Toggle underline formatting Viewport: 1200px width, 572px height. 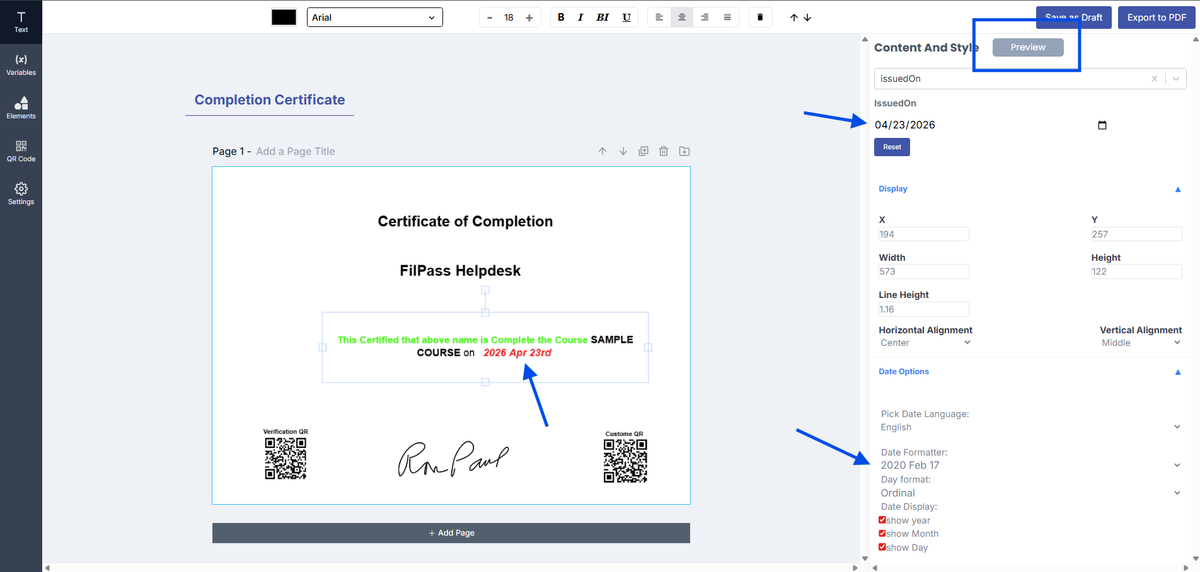click(627, 18)
